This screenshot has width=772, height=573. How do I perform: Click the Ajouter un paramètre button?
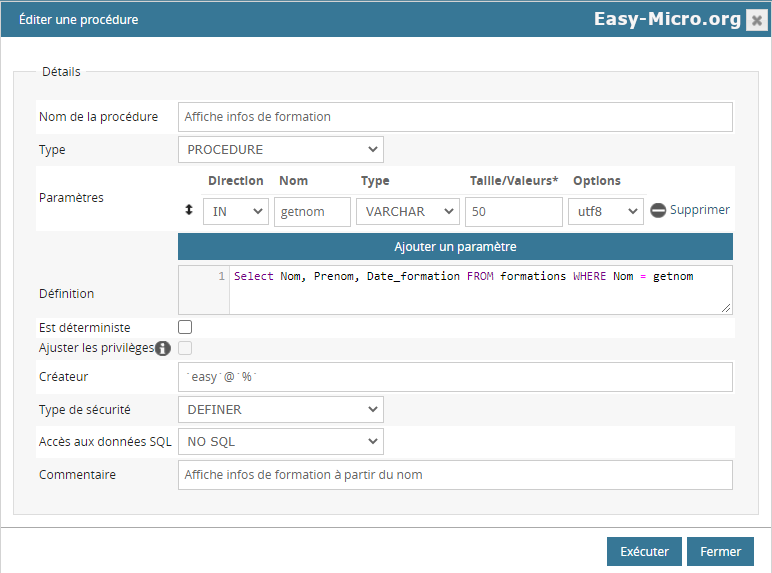click(x=455, y=247)
